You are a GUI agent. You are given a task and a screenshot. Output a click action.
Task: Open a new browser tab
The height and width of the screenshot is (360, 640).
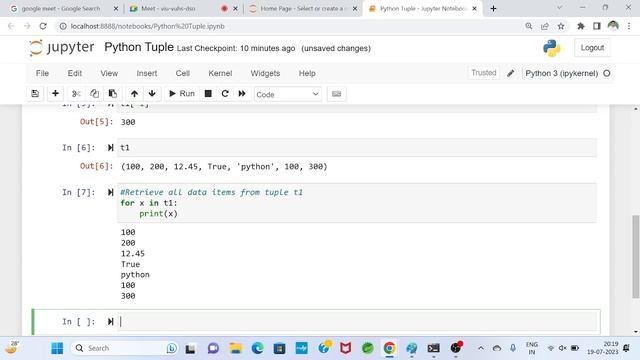tap(493, 9)
